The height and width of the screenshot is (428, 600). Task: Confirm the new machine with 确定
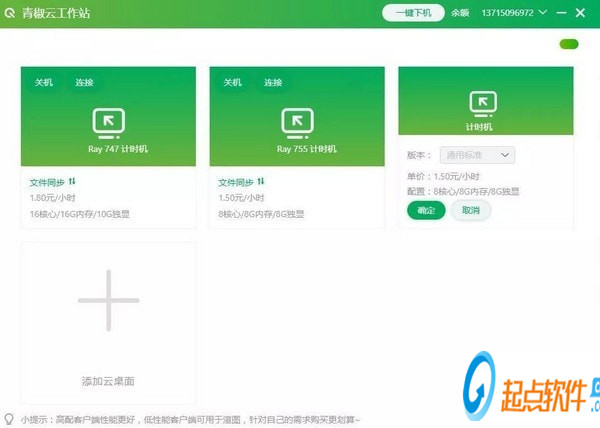[426, 210]
